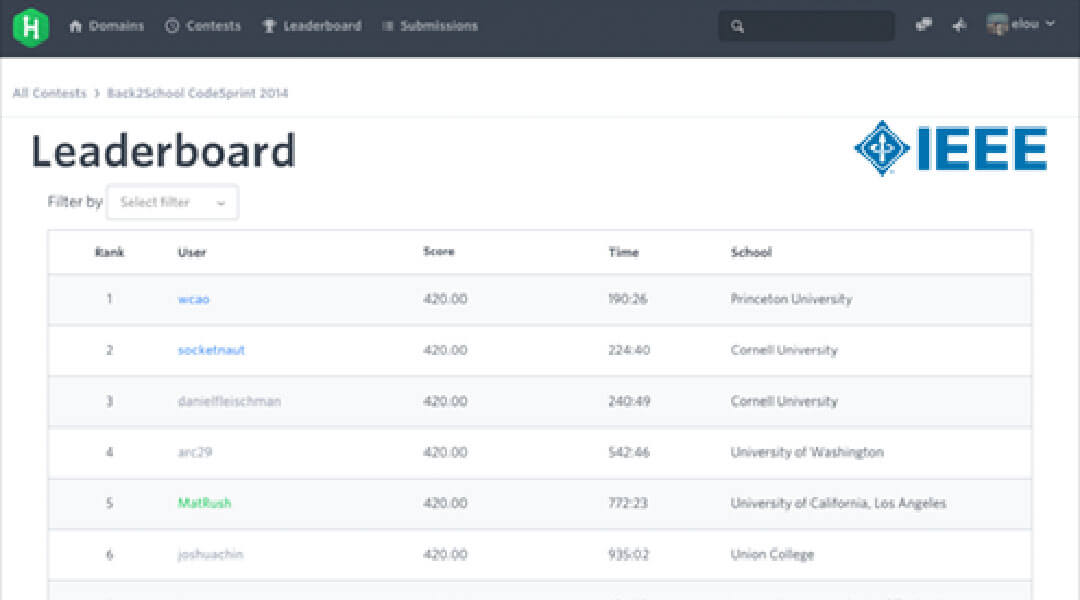Click the trophy icon beside Leaderboard

point(269,26)
